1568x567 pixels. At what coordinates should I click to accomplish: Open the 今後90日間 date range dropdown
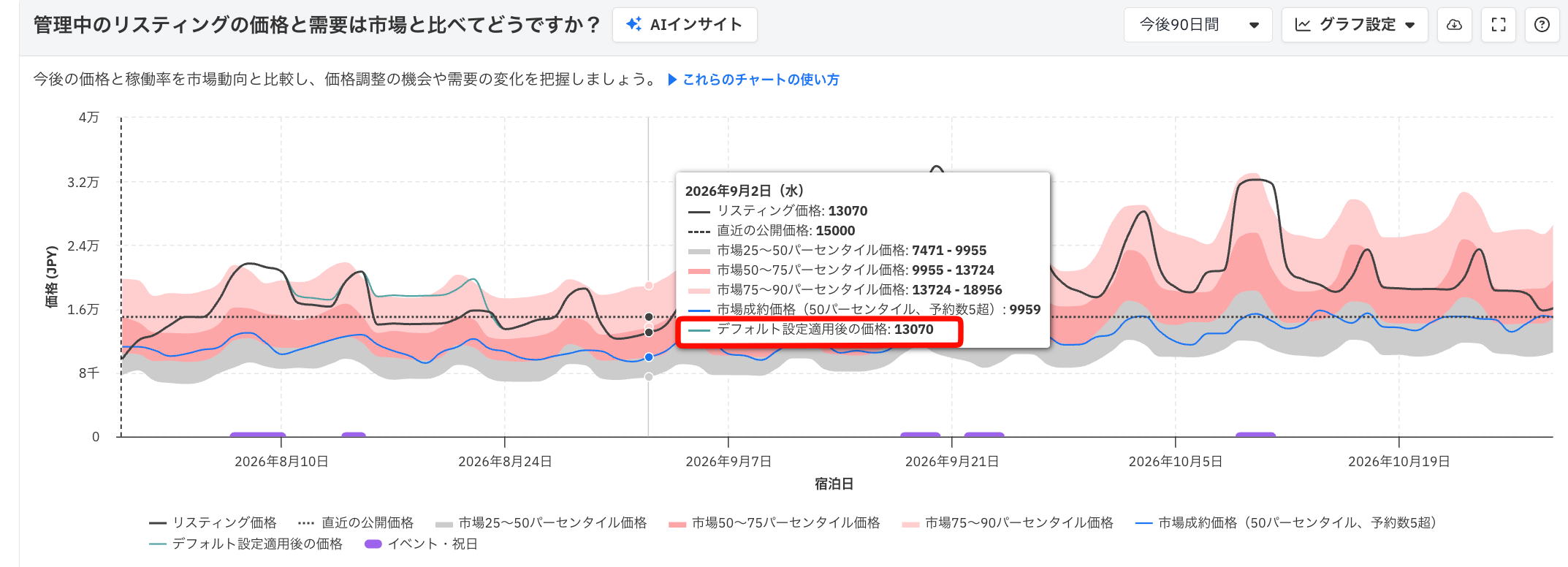click(1198, 25)
